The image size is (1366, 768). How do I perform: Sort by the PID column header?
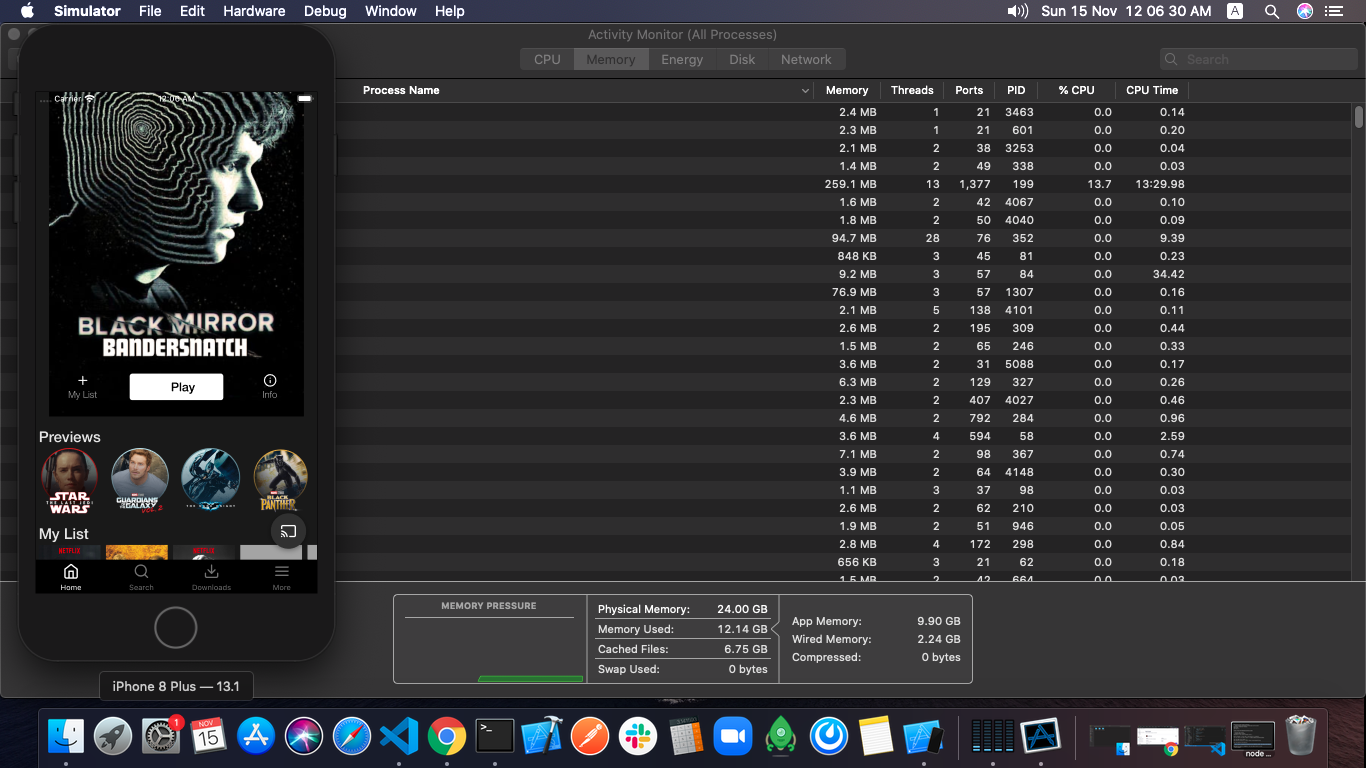[x=1016, y=90]
